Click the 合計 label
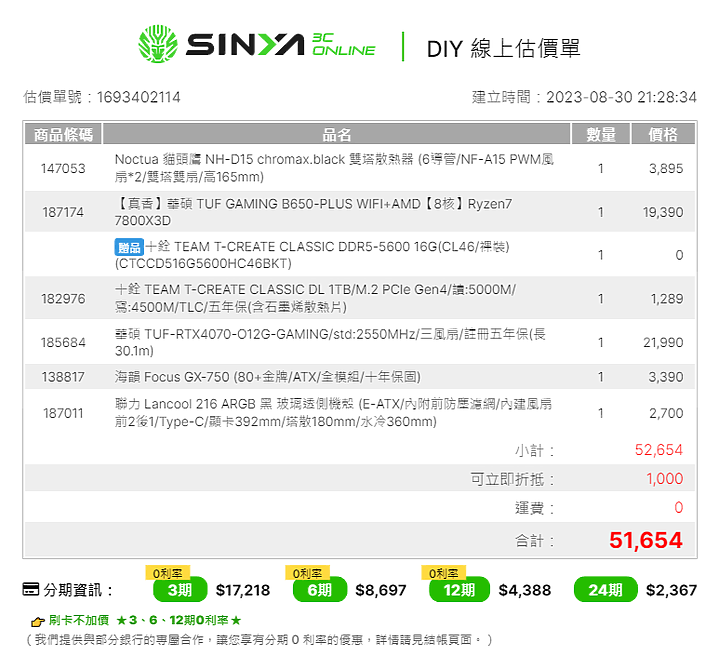Image resolution: width=720 pixels, height=669 pixels. tap(534, 541)
